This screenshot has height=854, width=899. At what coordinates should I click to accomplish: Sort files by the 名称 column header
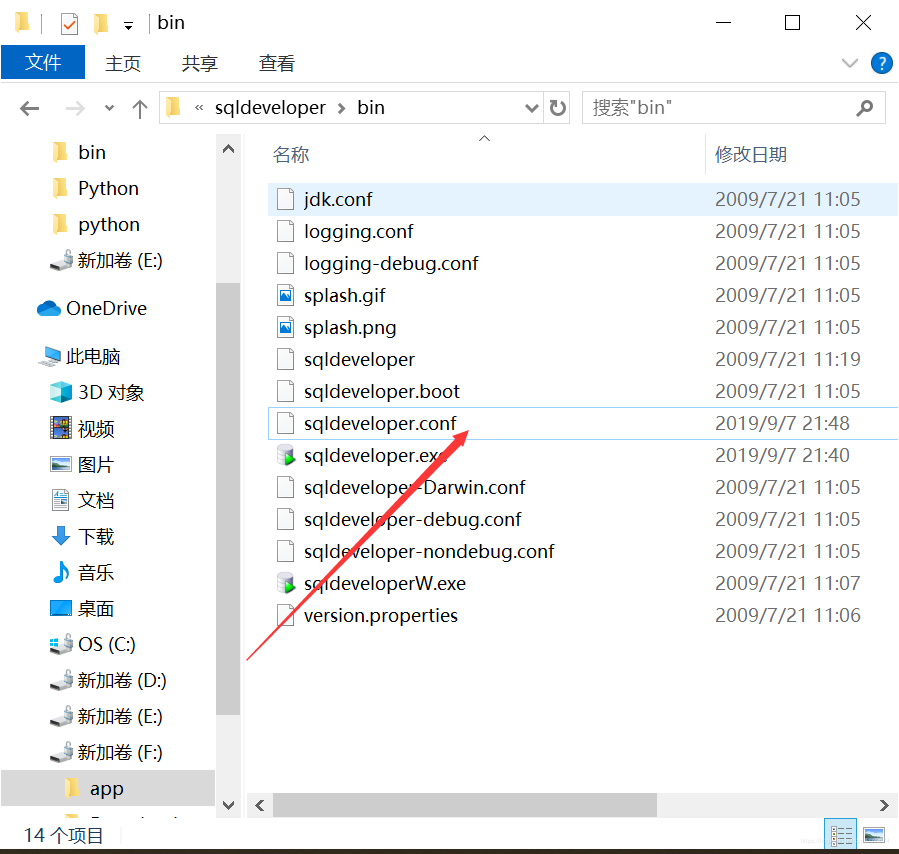click(291, 155)
